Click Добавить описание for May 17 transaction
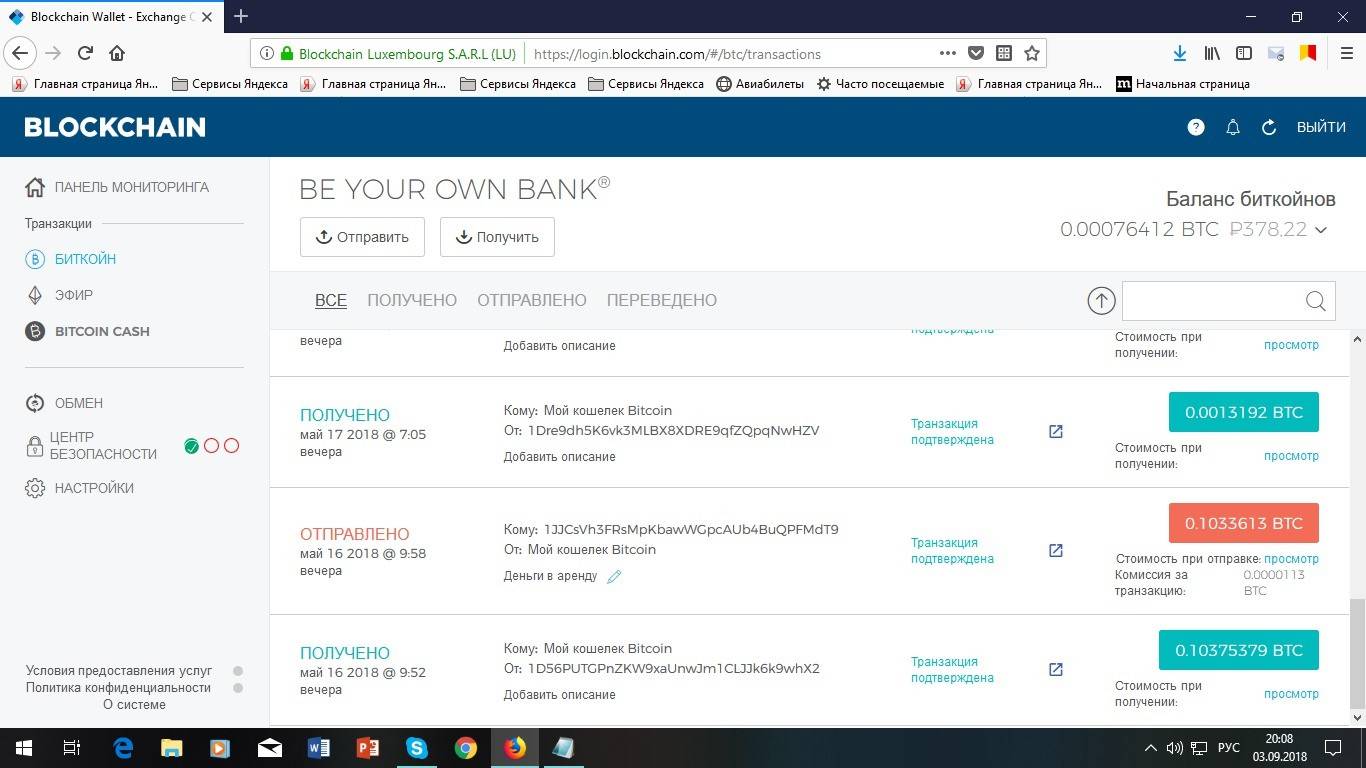 pos(560,456)
